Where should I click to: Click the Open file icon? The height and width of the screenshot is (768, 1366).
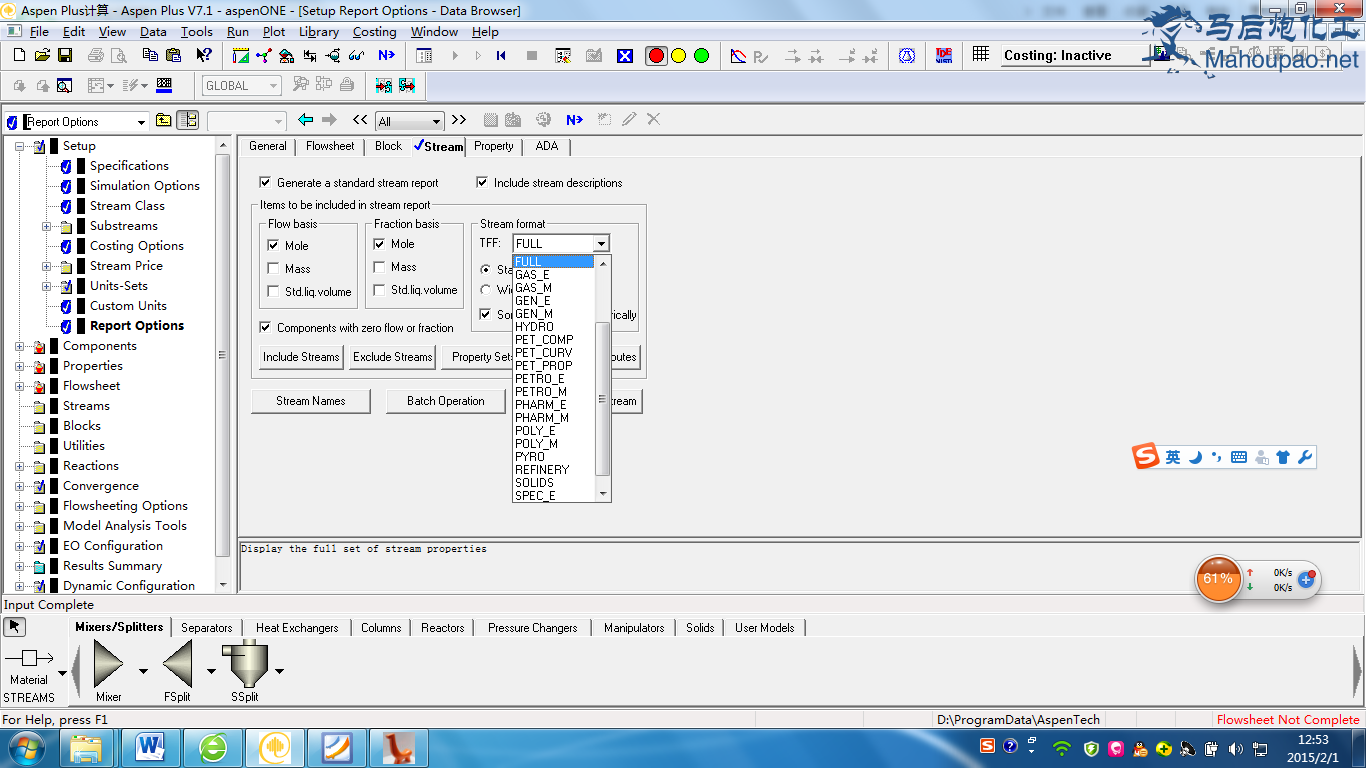pyautogui.click(x=42, y=56)
